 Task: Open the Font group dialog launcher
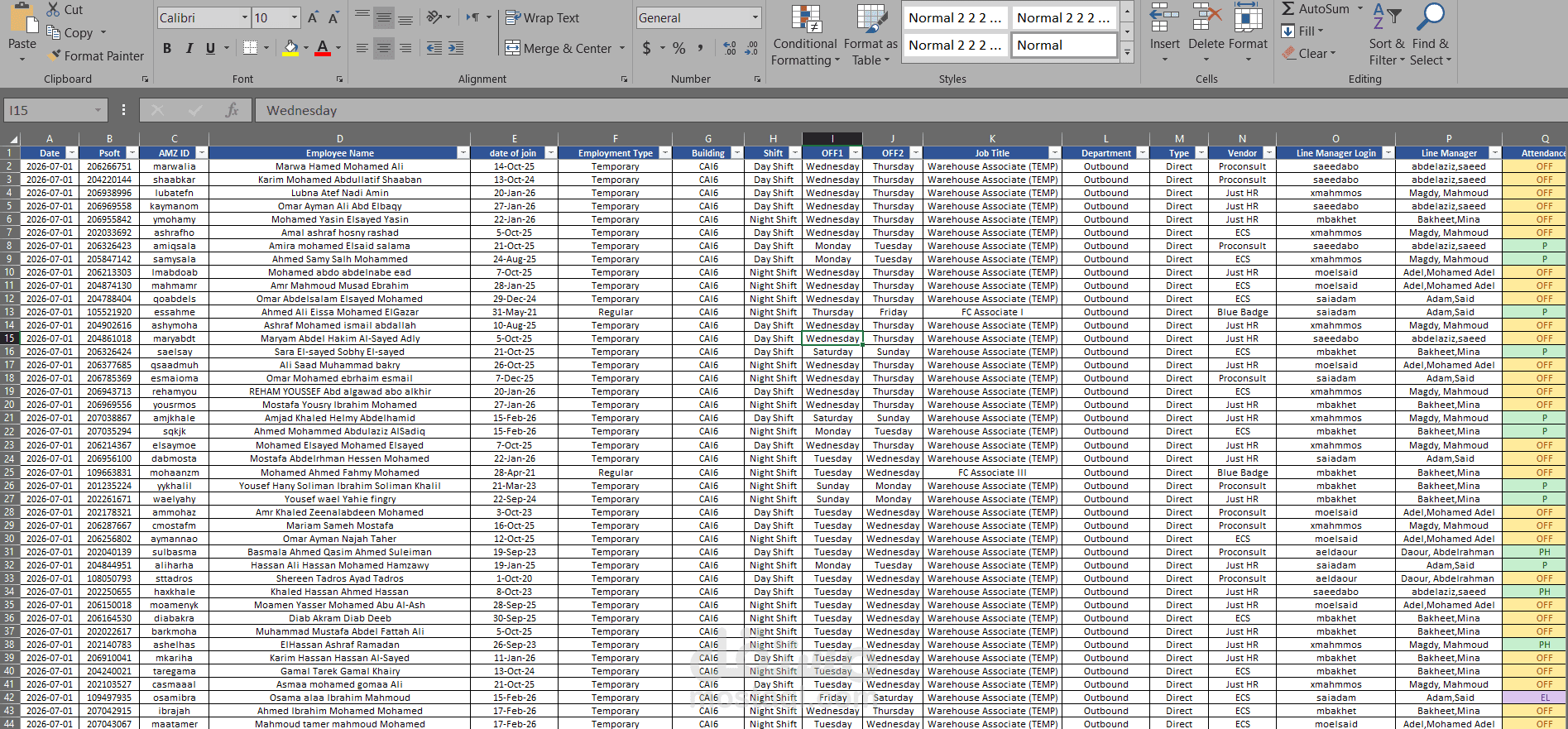coord(339,79)
